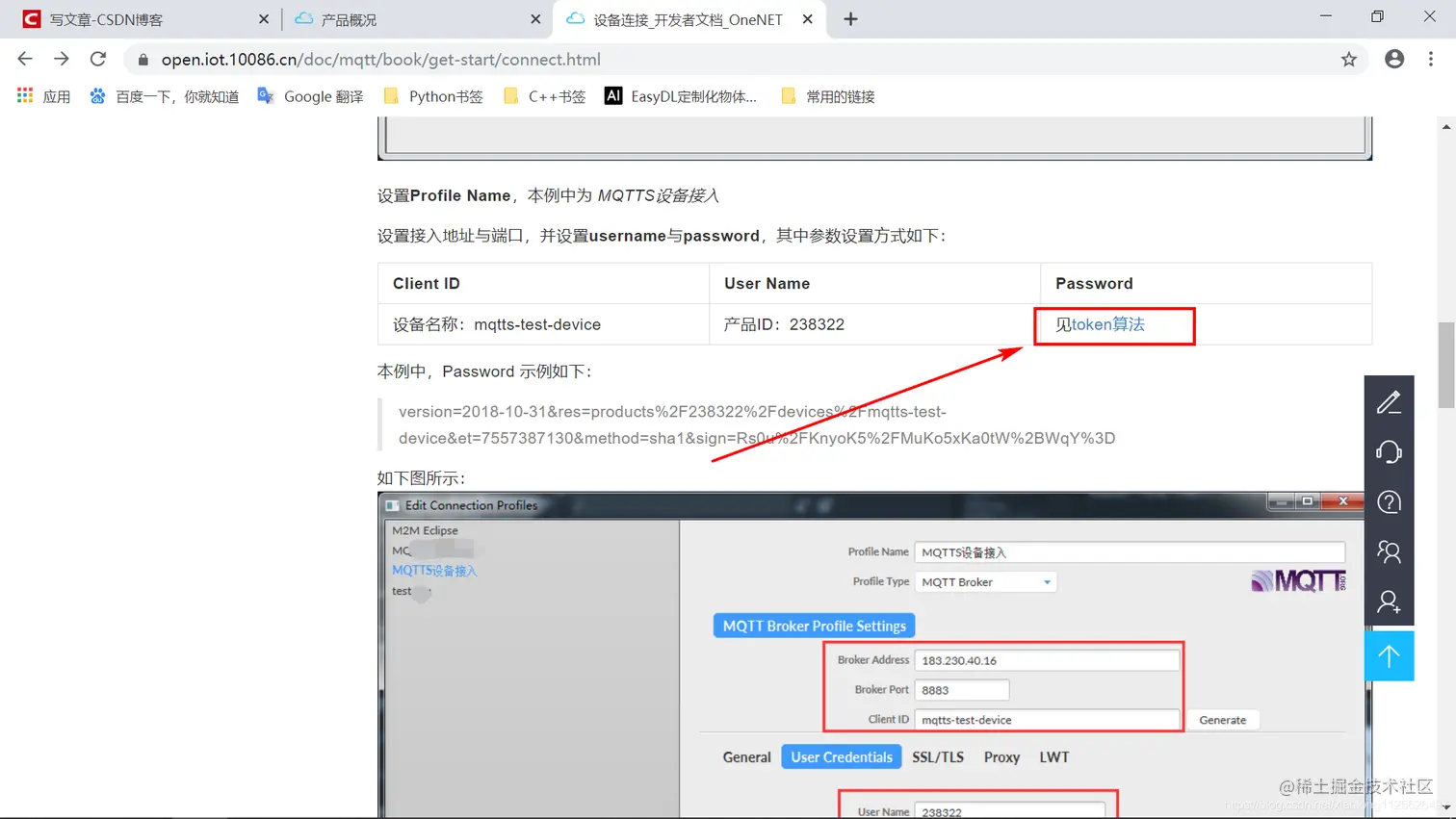
Task: Click the MQTT logo image
Action: pos(1298,580)
